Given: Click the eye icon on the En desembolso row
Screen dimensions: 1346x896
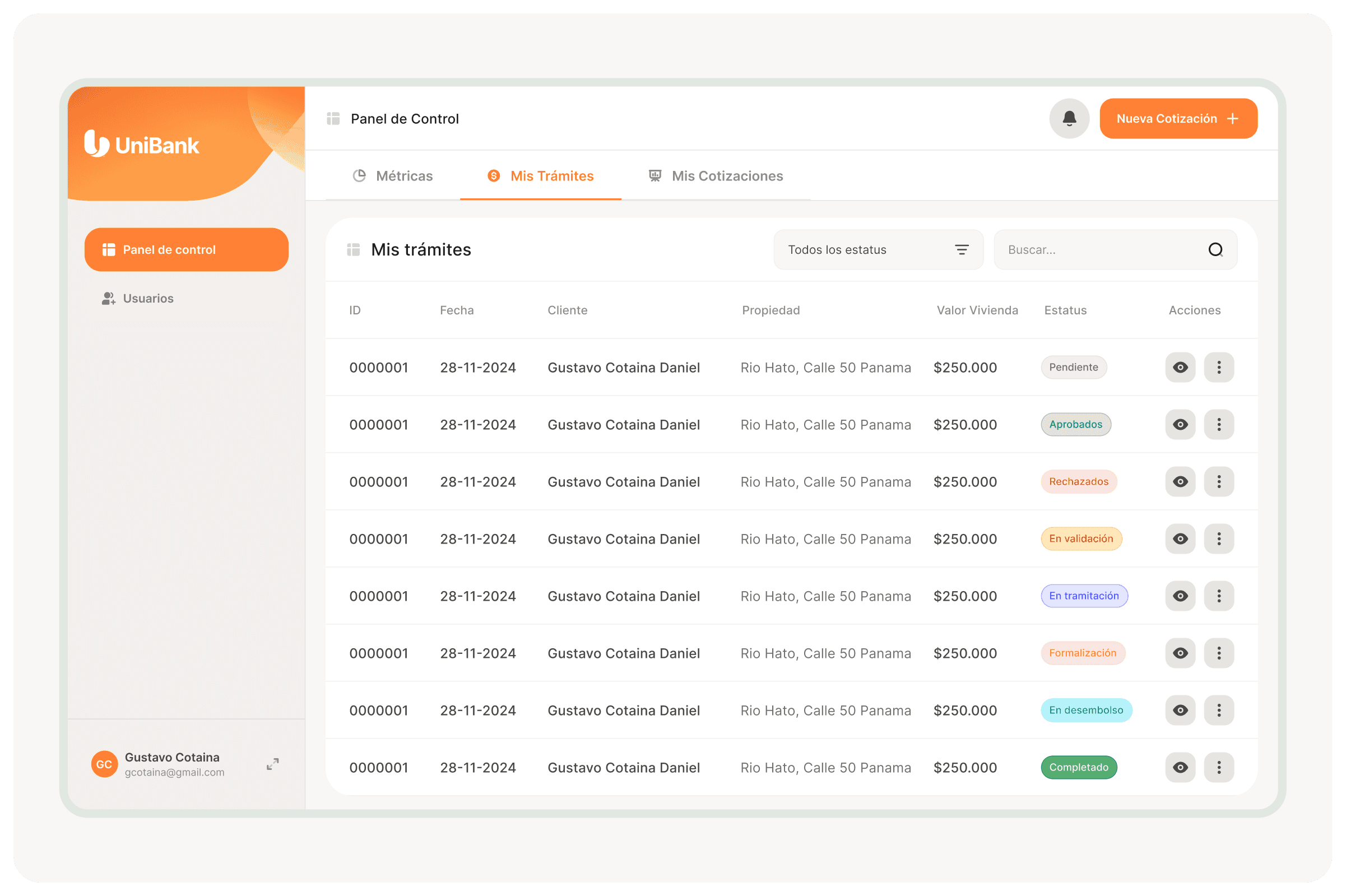Looking at the screenshot, I should 1180,711.
